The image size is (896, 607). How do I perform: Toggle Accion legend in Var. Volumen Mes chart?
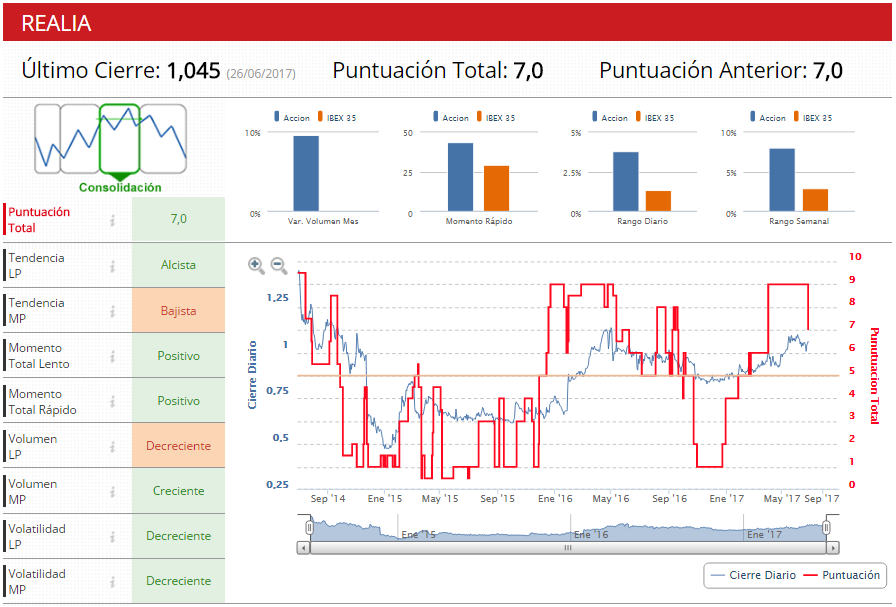(291, 117)
